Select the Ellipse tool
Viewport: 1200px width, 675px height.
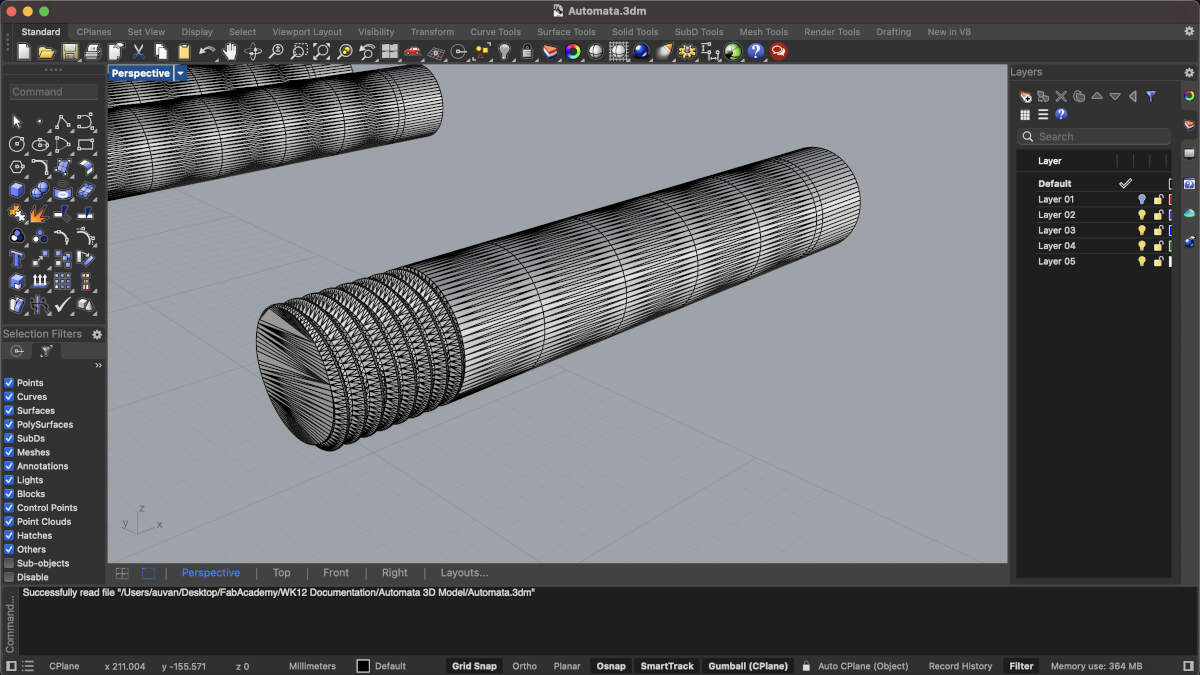(x=40, y=144)
